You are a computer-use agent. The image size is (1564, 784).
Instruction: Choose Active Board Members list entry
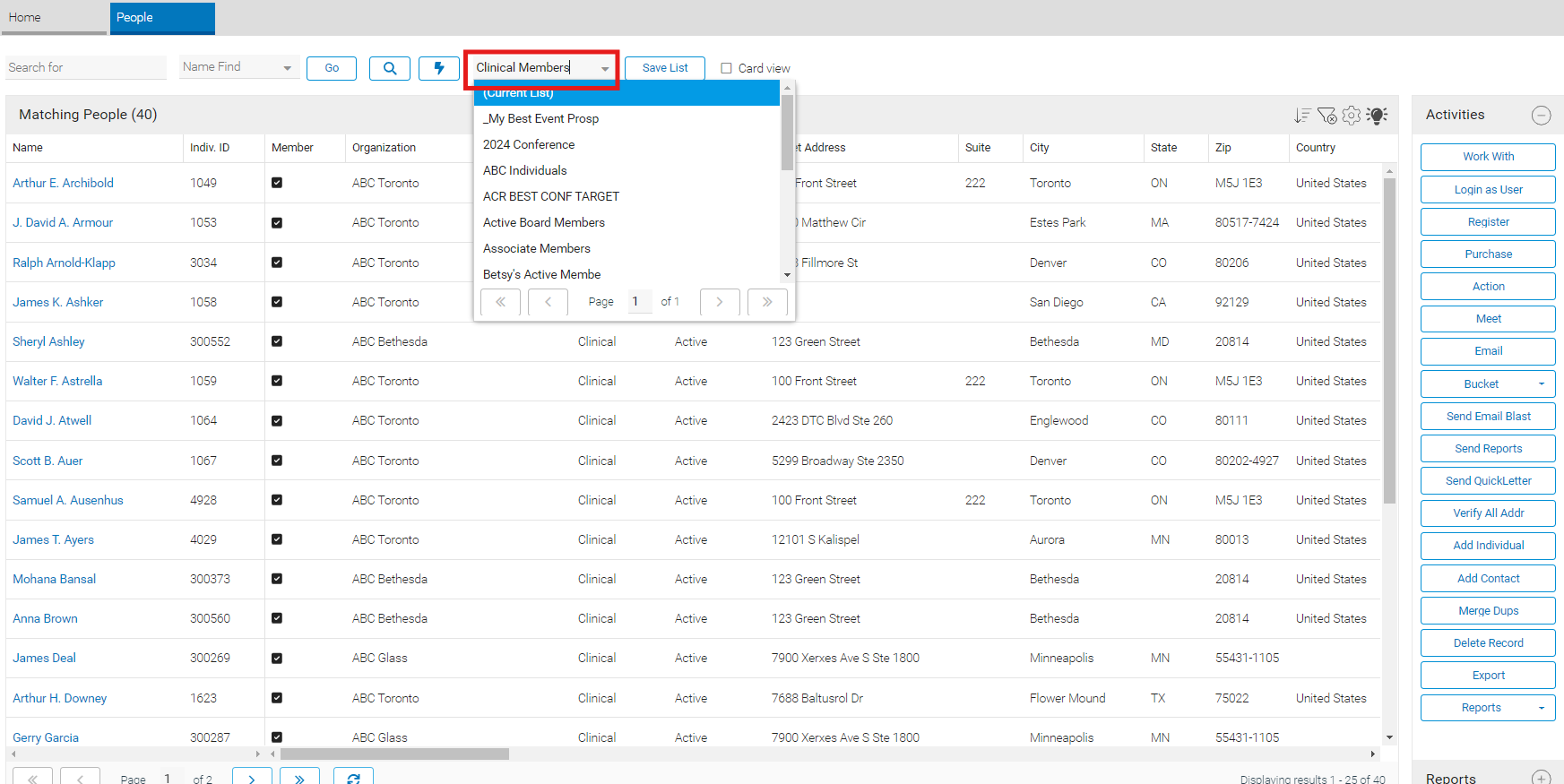626,222
